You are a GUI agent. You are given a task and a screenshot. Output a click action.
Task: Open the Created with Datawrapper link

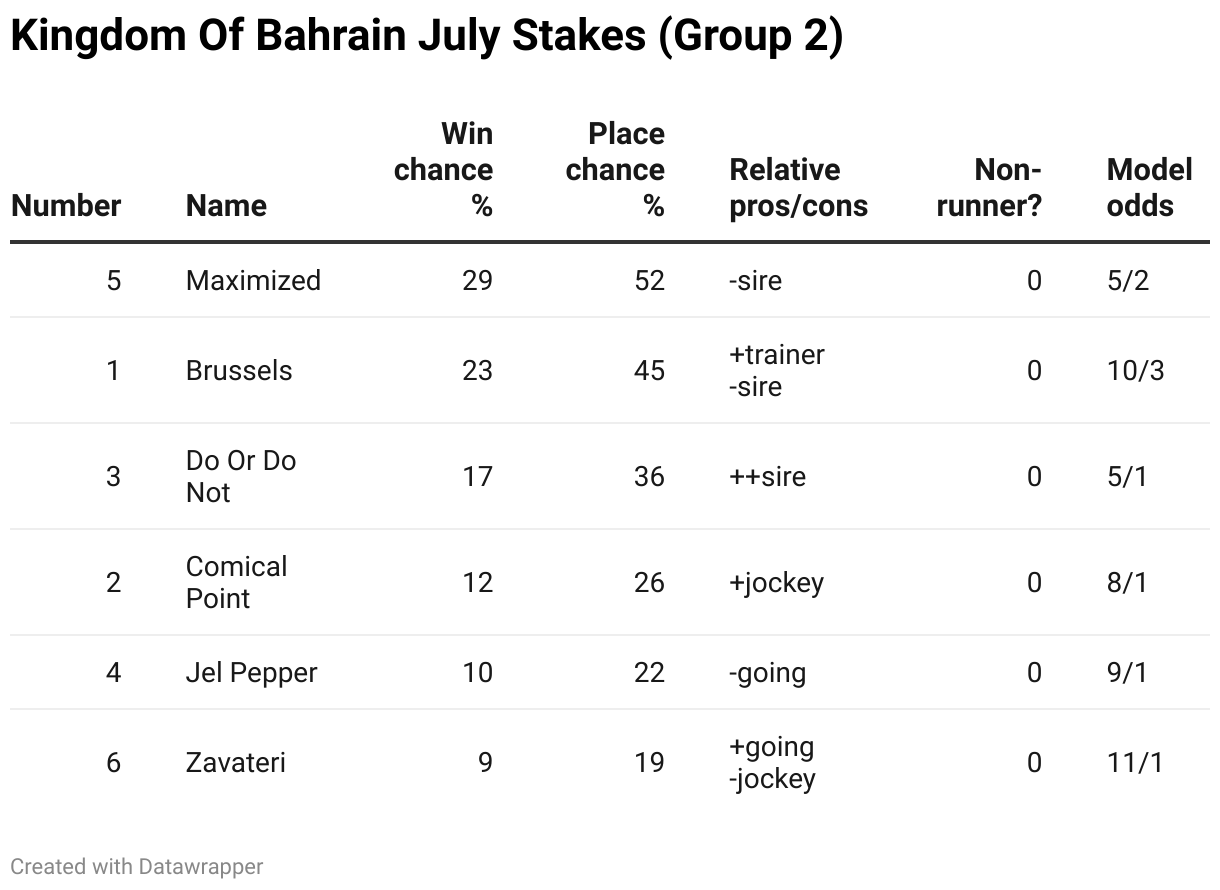[x=136, y=866]
